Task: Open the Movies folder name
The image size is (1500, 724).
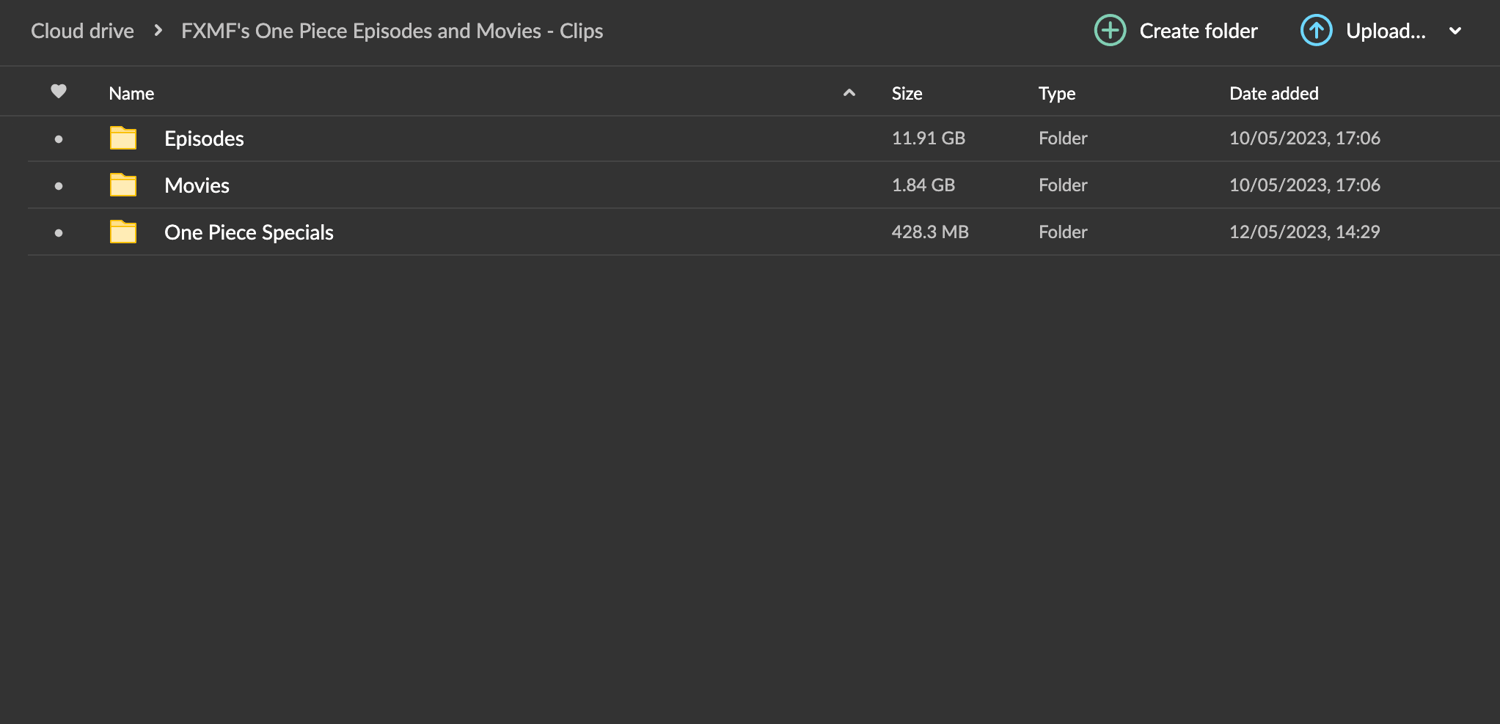Action: click(197, 185)
